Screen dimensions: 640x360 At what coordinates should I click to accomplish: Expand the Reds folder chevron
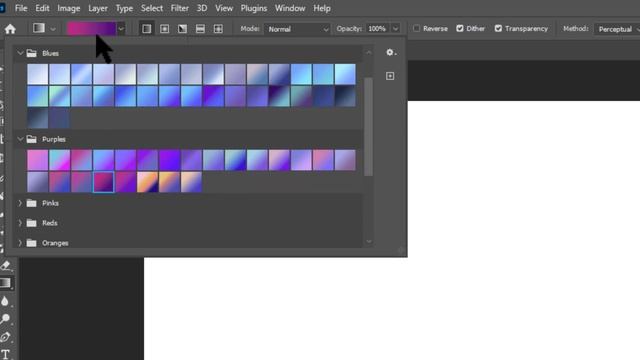pyautogui.click(x=20, y=223)
